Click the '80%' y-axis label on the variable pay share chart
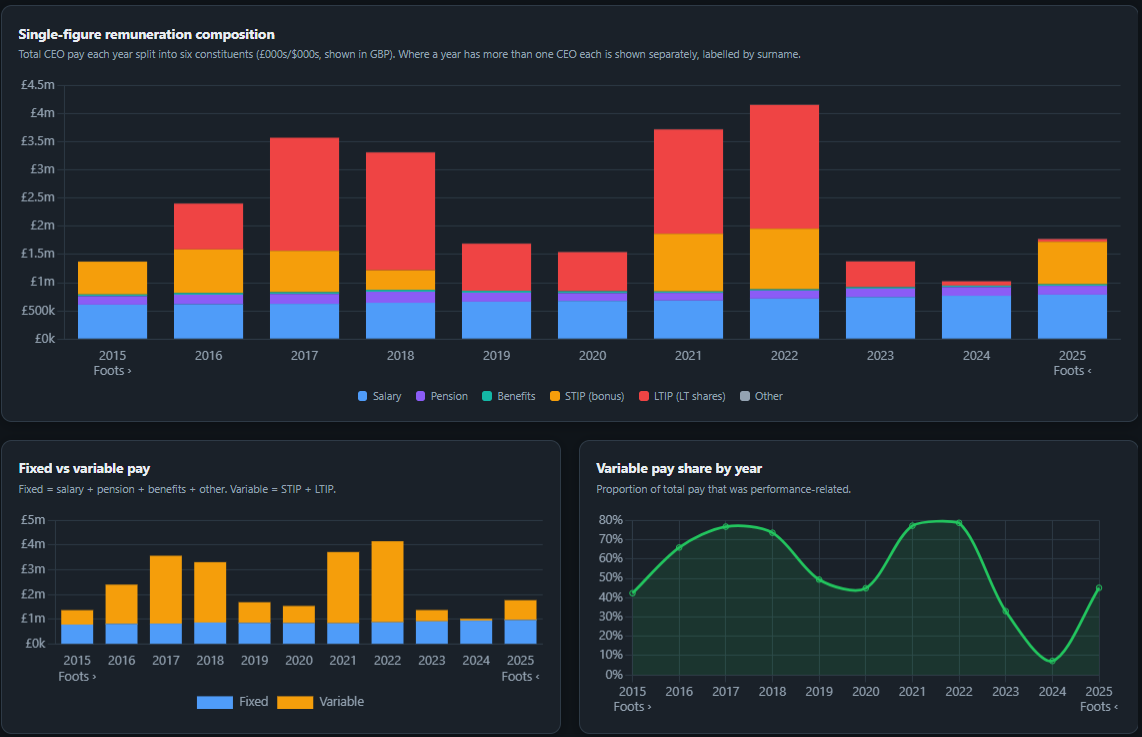Screen dimensions: 1142x737 click(x=610, y=520)
